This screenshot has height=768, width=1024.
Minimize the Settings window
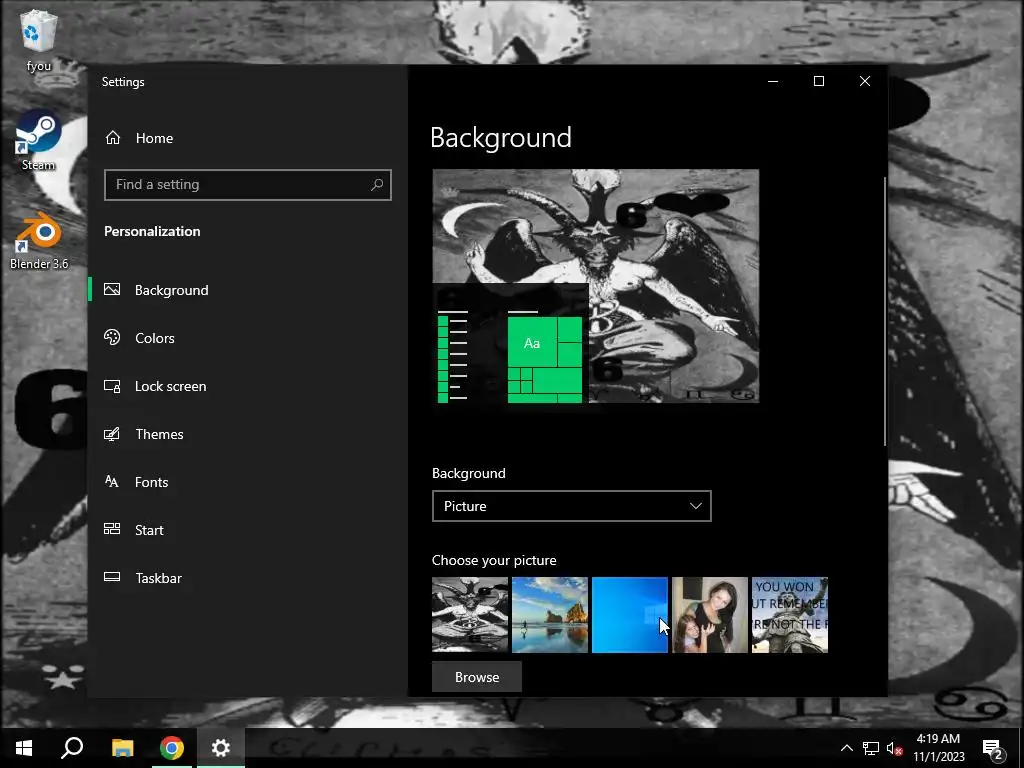click(773, 81)
